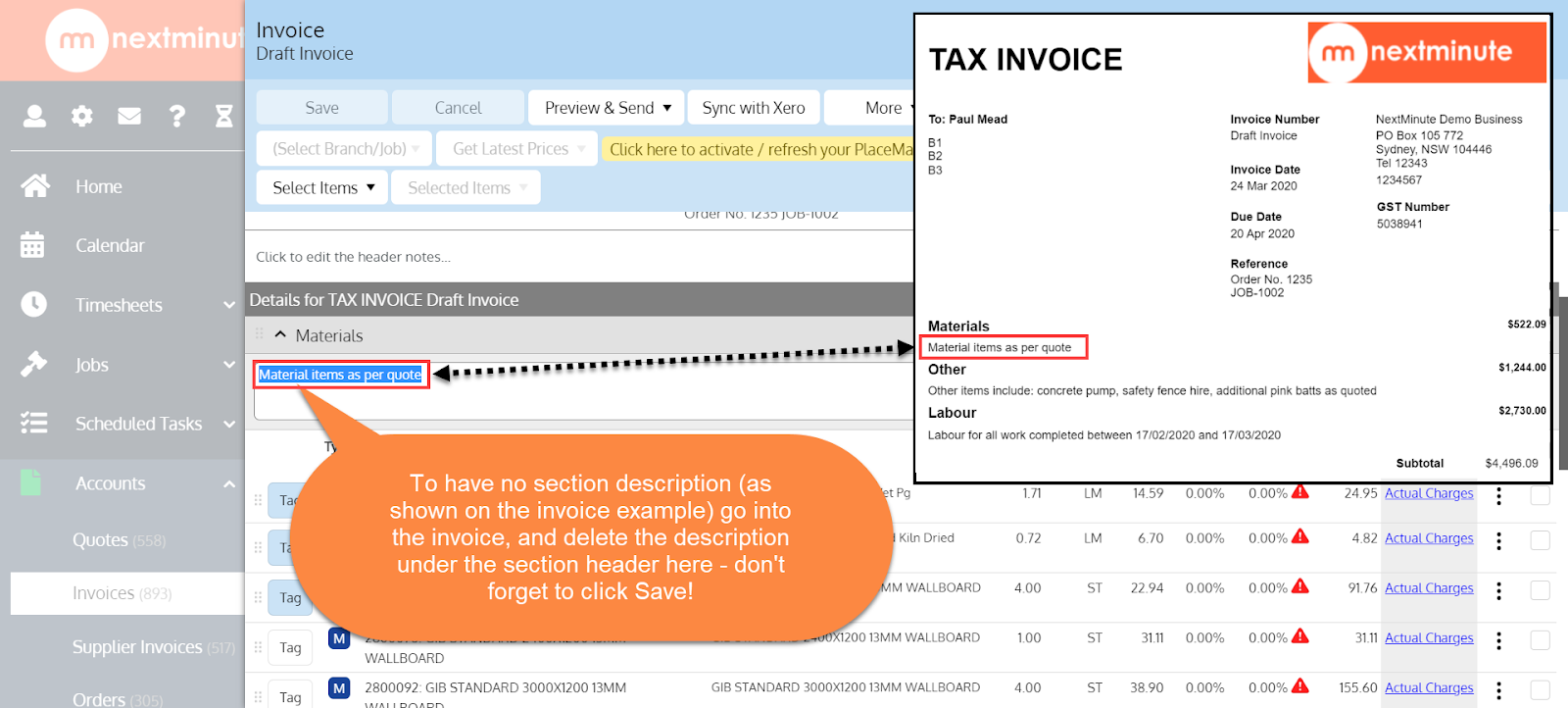This screenshot has height=708, width=1568.
Task: Open settings via the gear icon
Action: pyautogui.click(x=82, y=117)
